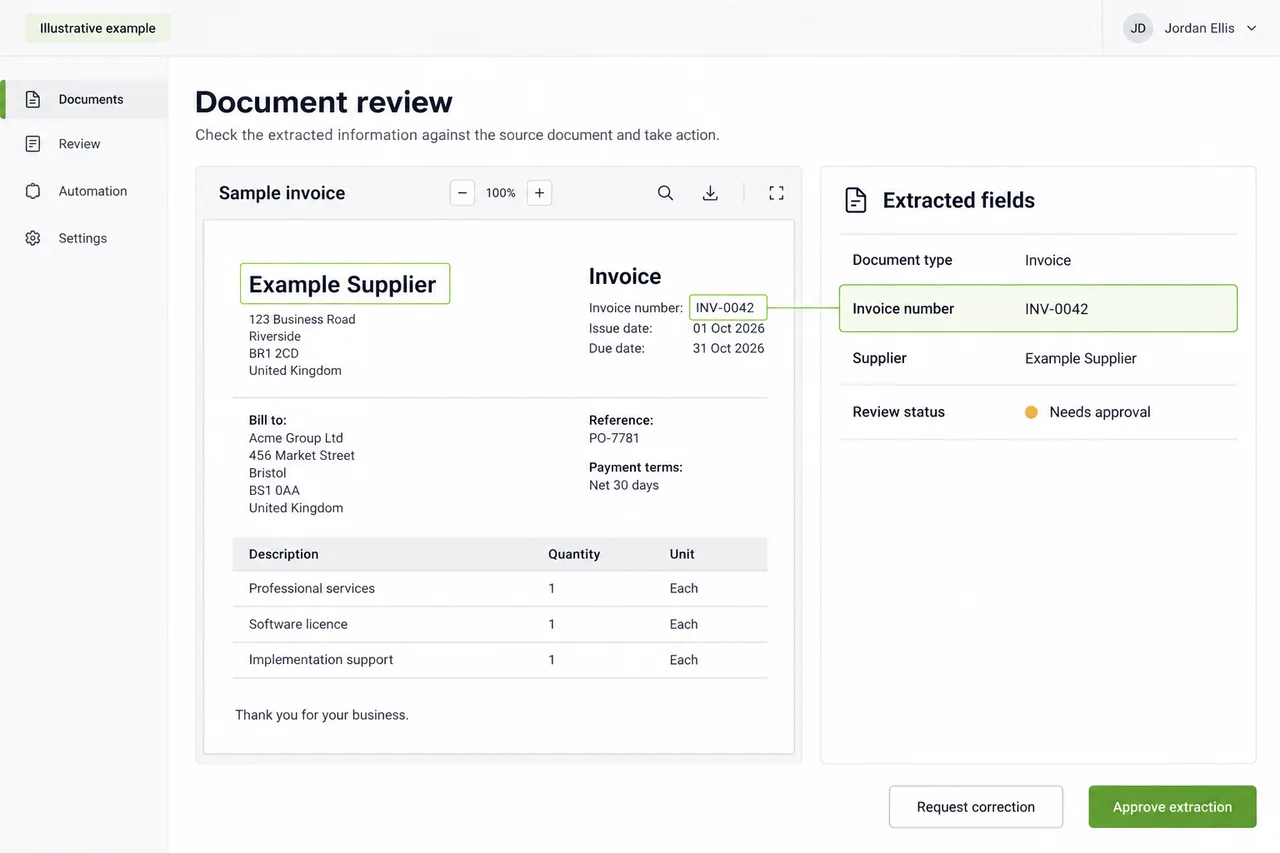Click the JD user avatar
This screenshot has height=853, width=1280.
pos(1138,28)
